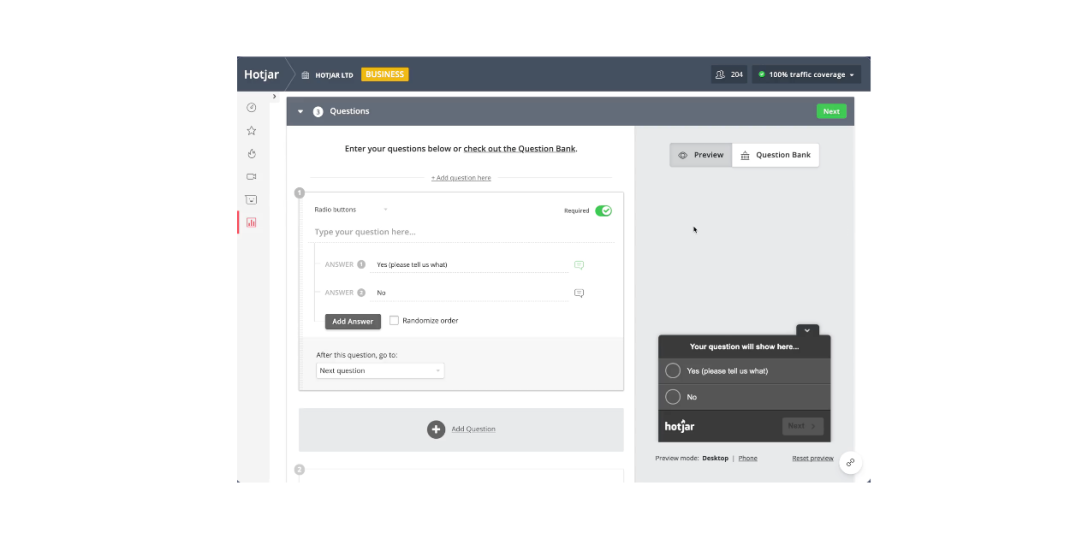Click the 'Questions' section title
Screen dimensions: 1082x533
pos(349,111)
